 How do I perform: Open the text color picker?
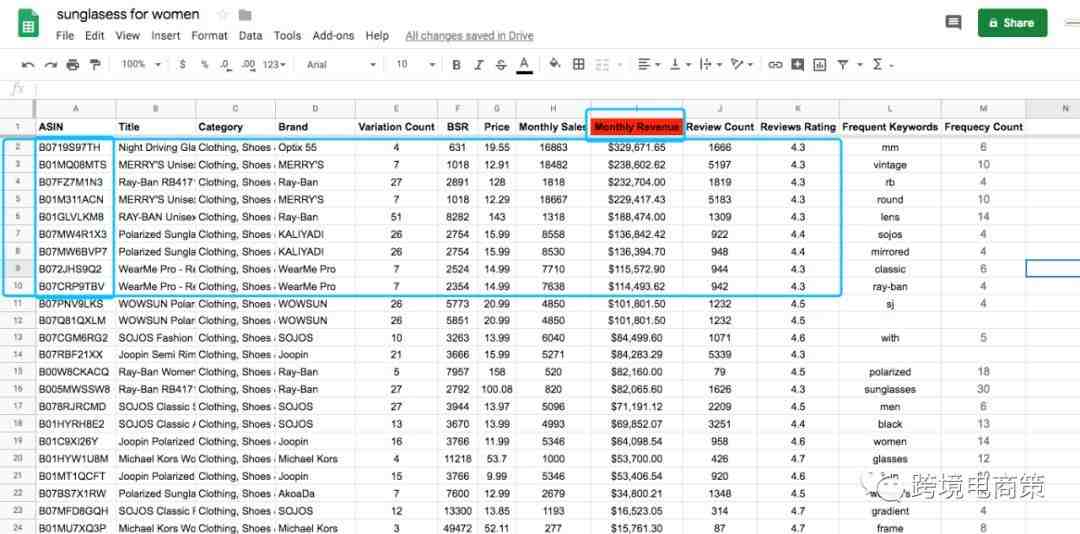(524, 65)
